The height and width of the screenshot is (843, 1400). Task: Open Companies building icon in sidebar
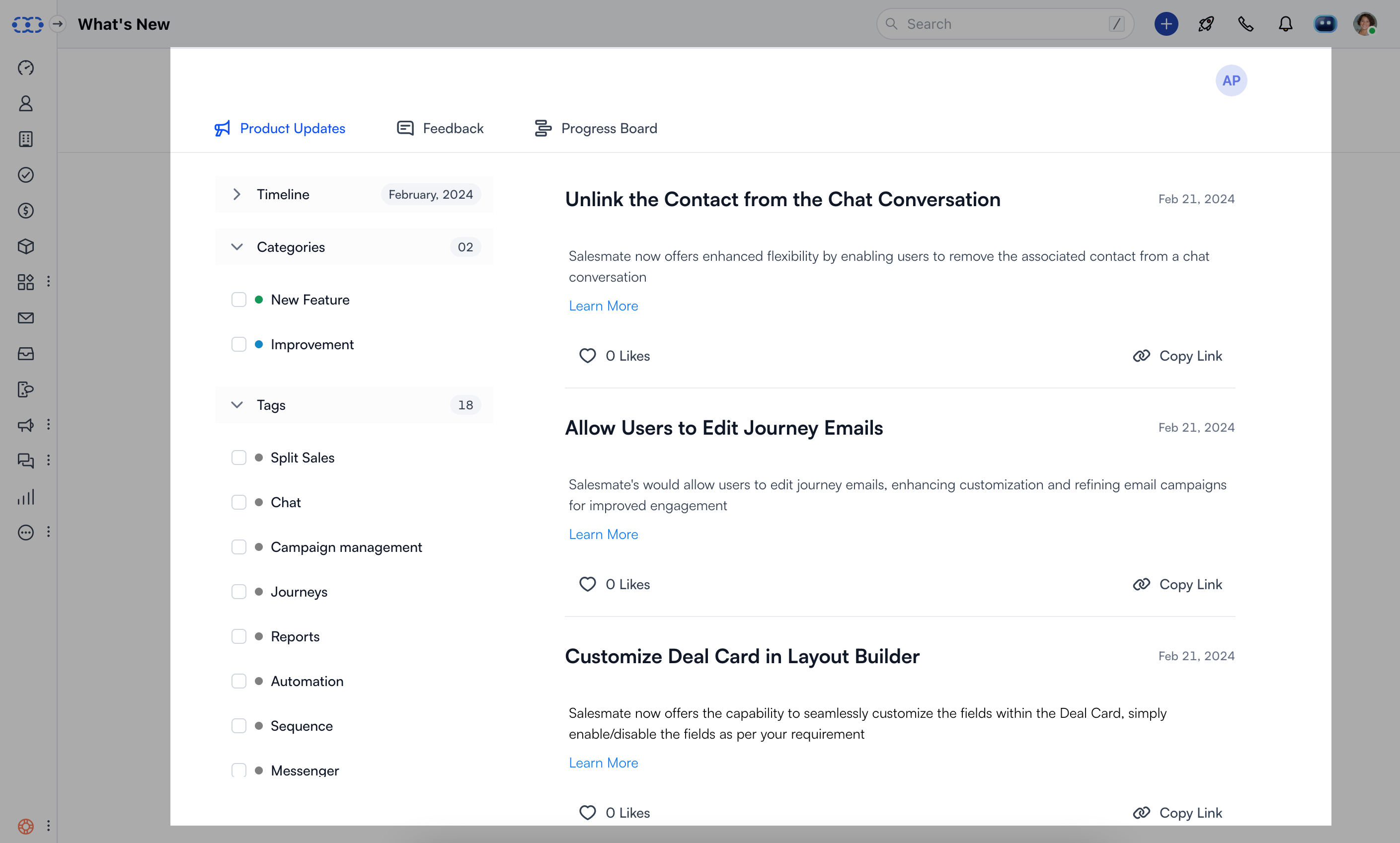[x=25, y=139]
